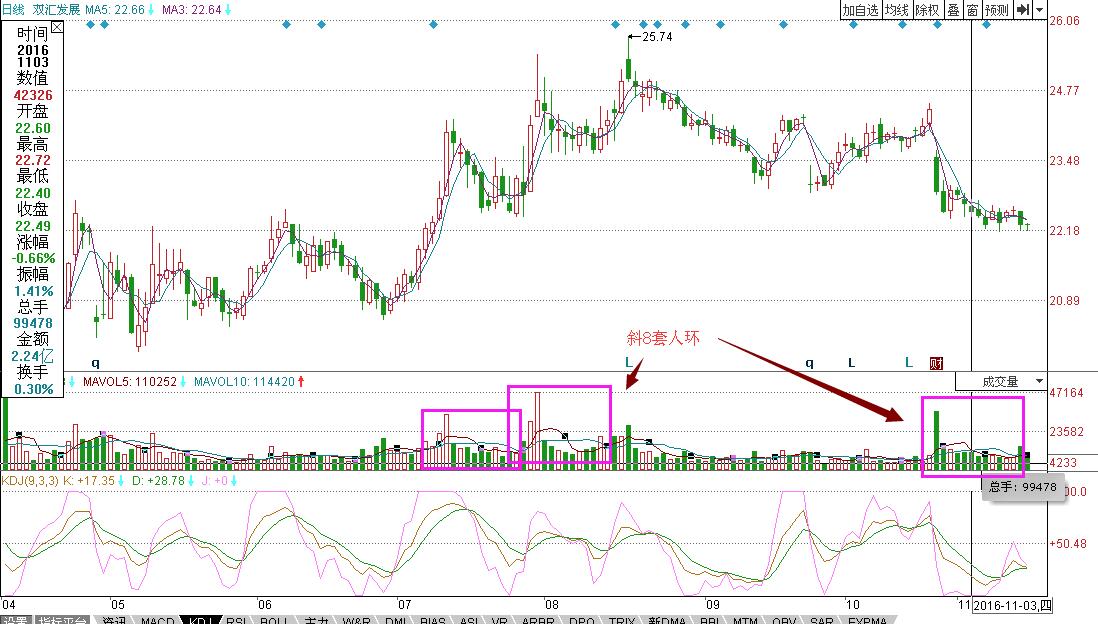
Task: Click the q marker near month 05
Action: pos(96,363)
